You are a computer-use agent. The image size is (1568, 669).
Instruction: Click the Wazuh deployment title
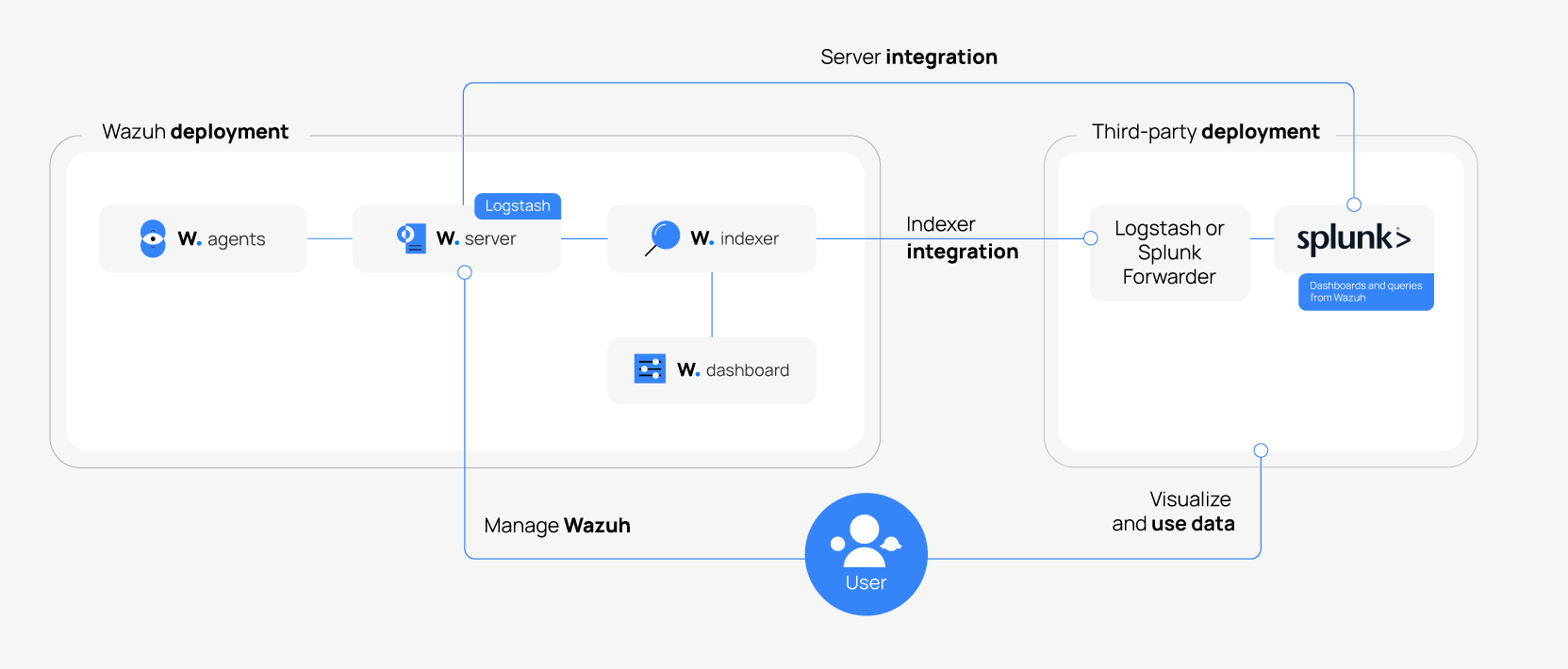(x=195, y=132)
